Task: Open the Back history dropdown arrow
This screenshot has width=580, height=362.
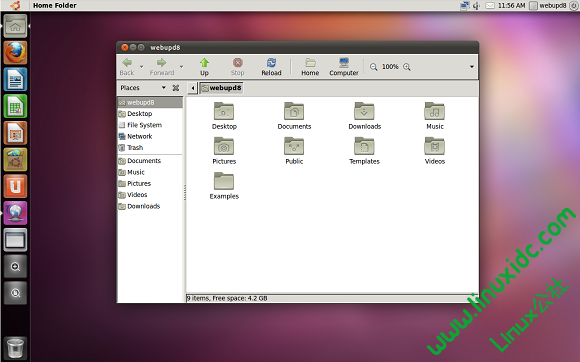Action: (141, 67)
